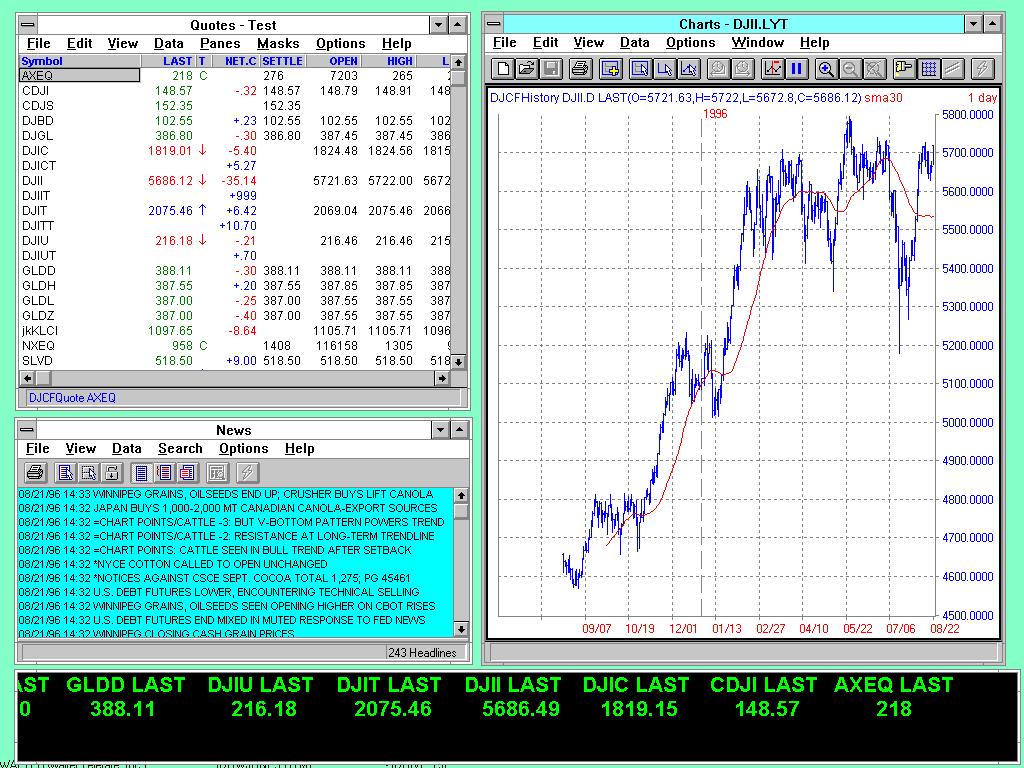Toggle the headlines-only view button in News toolbar
Screen dimensions: 1024x768
[141, 473]
